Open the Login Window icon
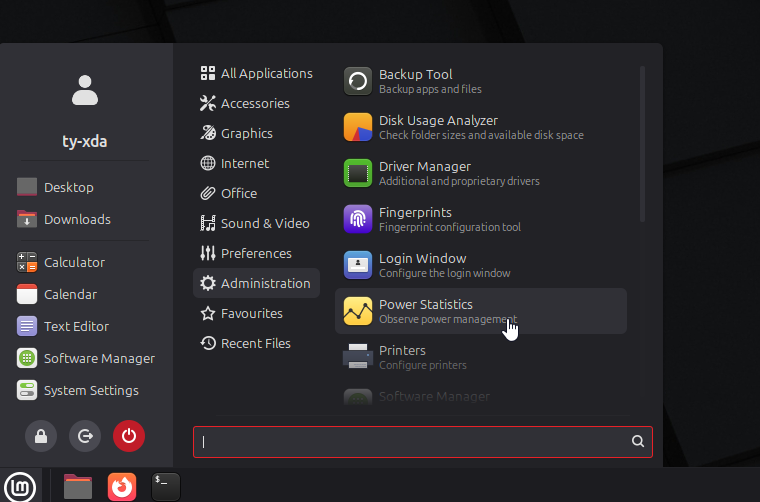Viewport: 760px width, 502px height. (358, 265)
